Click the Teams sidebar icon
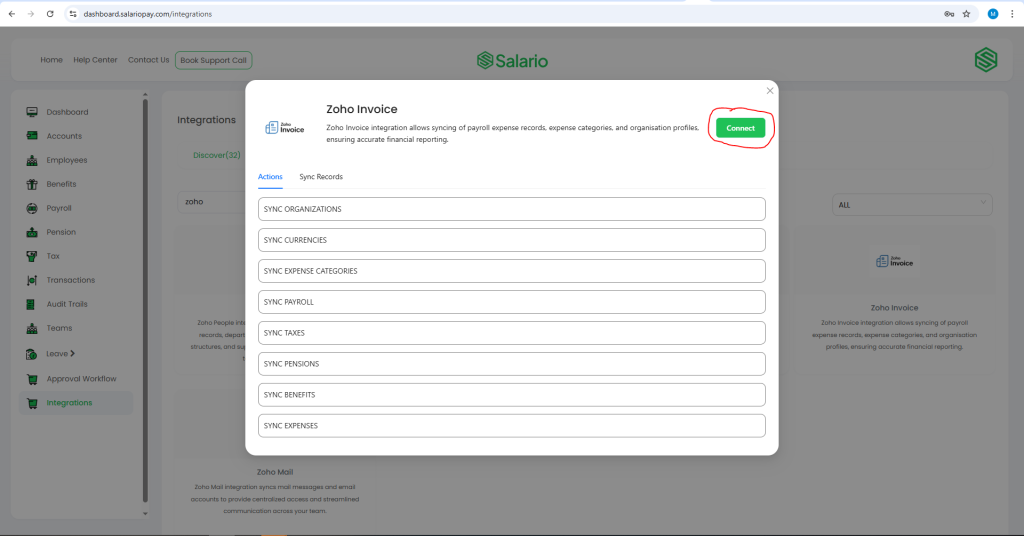This screenshot has width=1024, height=536. [31, 328]
